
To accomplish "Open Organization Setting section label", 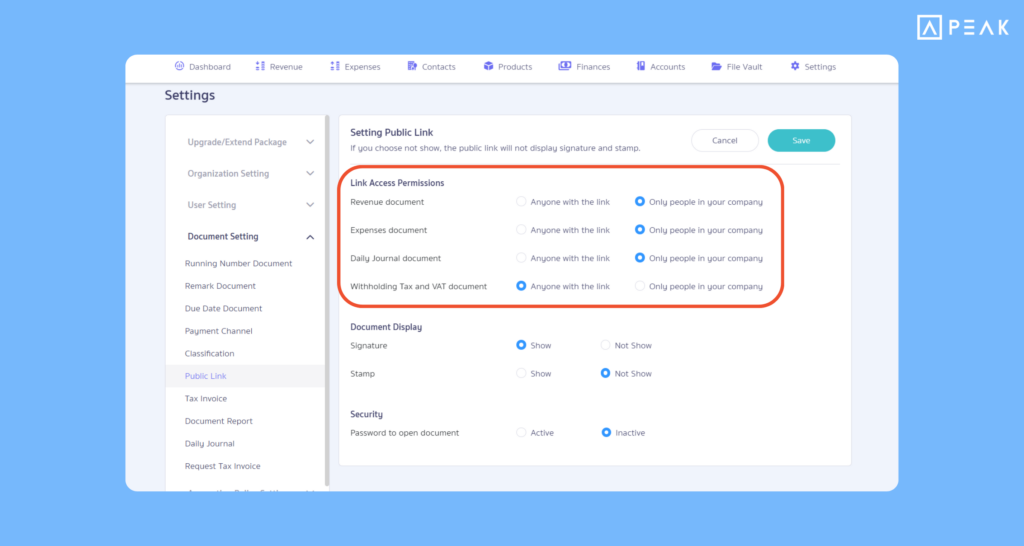I will (x=228, y=173).
